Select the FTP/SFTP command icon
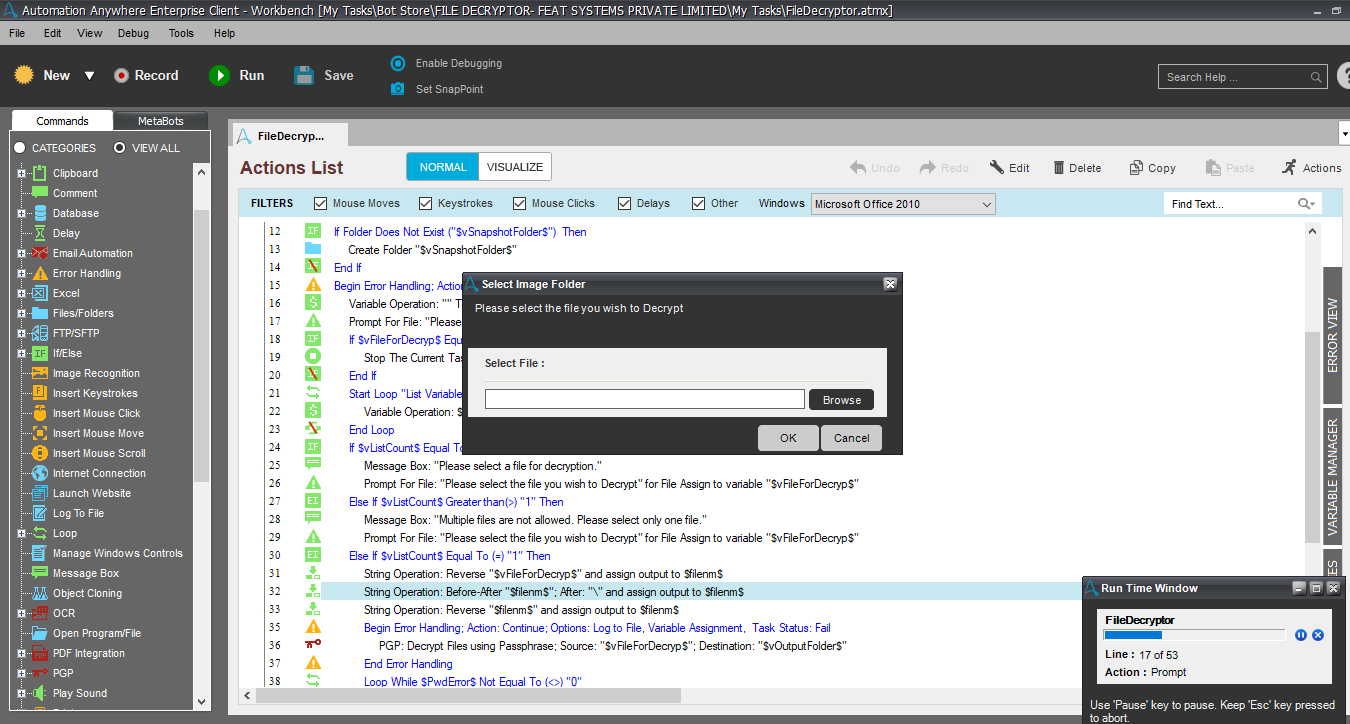The height and width of the screenshot is (724, 1350). click(x=40, y=333)
